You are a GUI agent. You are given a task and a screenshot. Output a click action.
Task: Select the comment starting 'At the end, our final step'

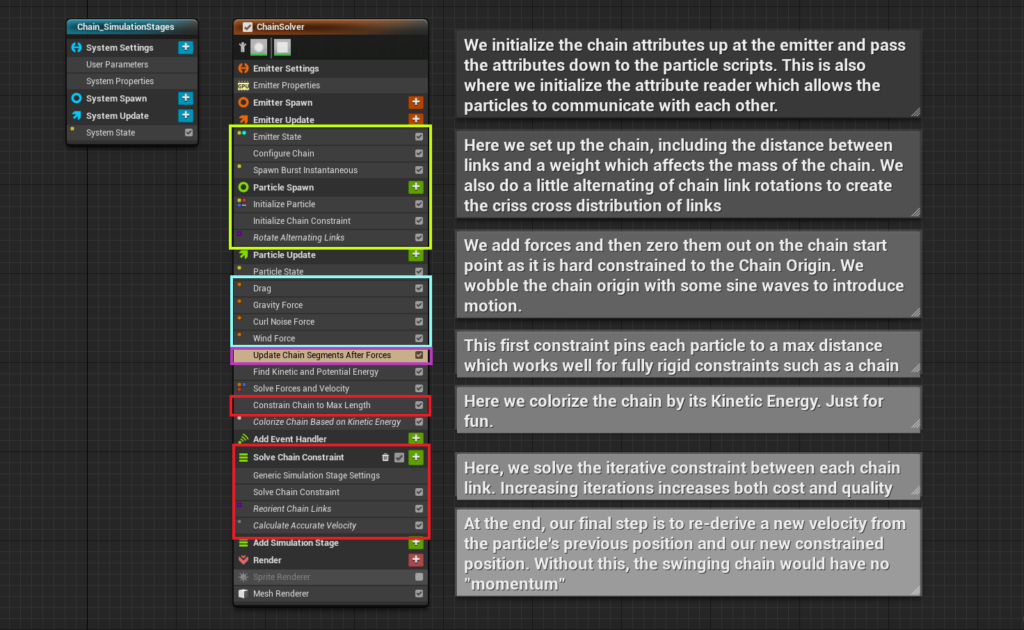tap(688, 553)
